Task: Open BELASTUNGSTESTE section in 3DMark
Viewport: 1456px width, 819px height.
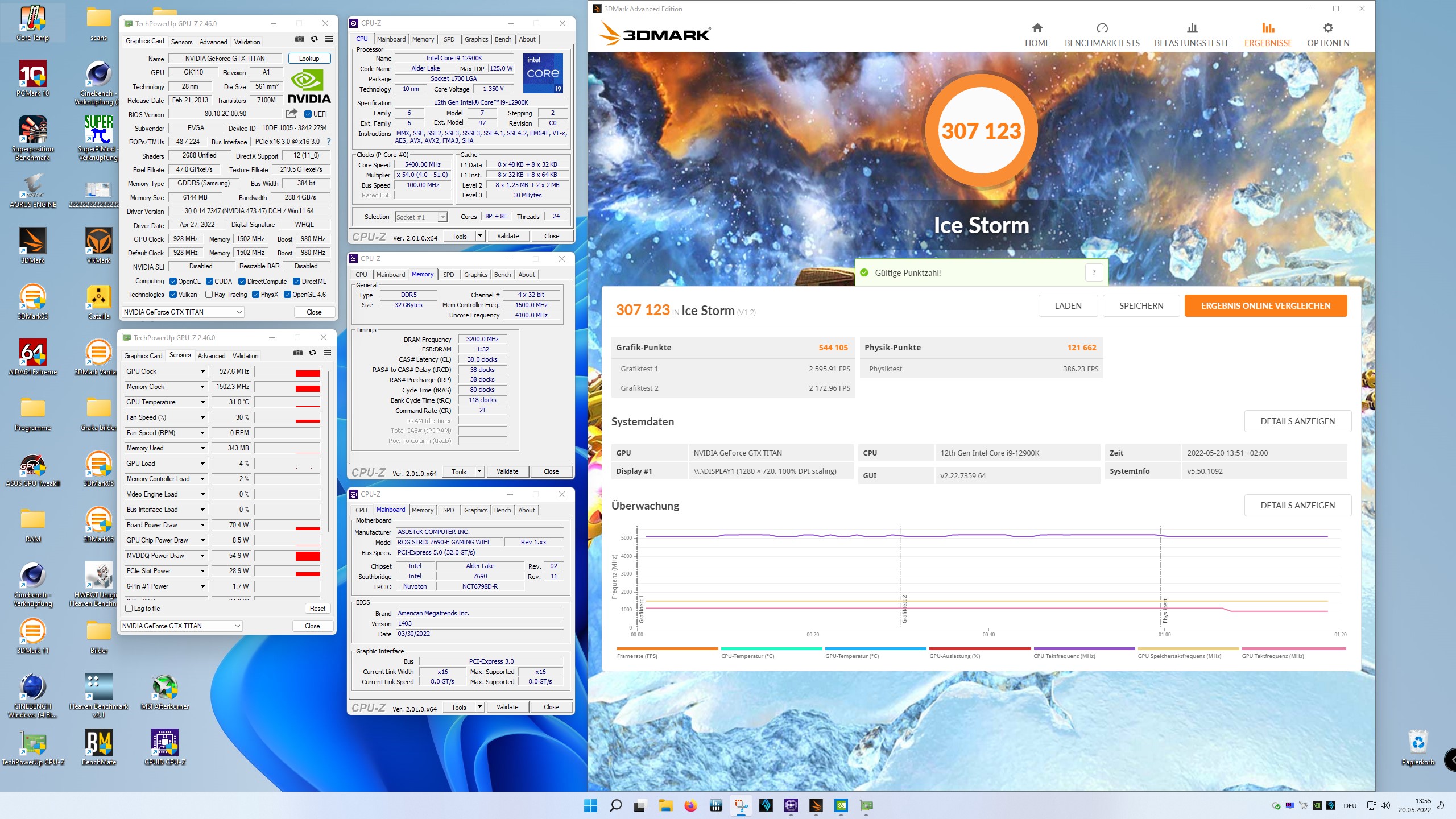Action: pos(1192,35)
